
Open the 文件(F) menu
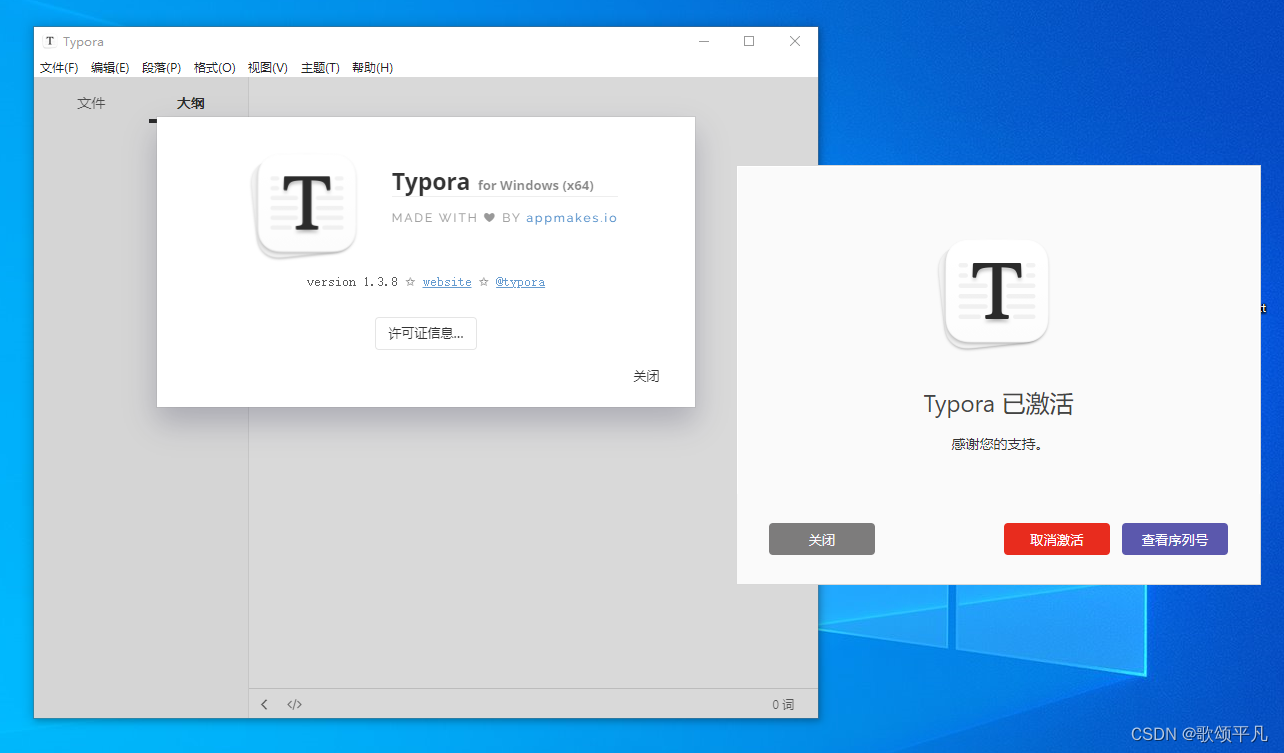point(59,68)
